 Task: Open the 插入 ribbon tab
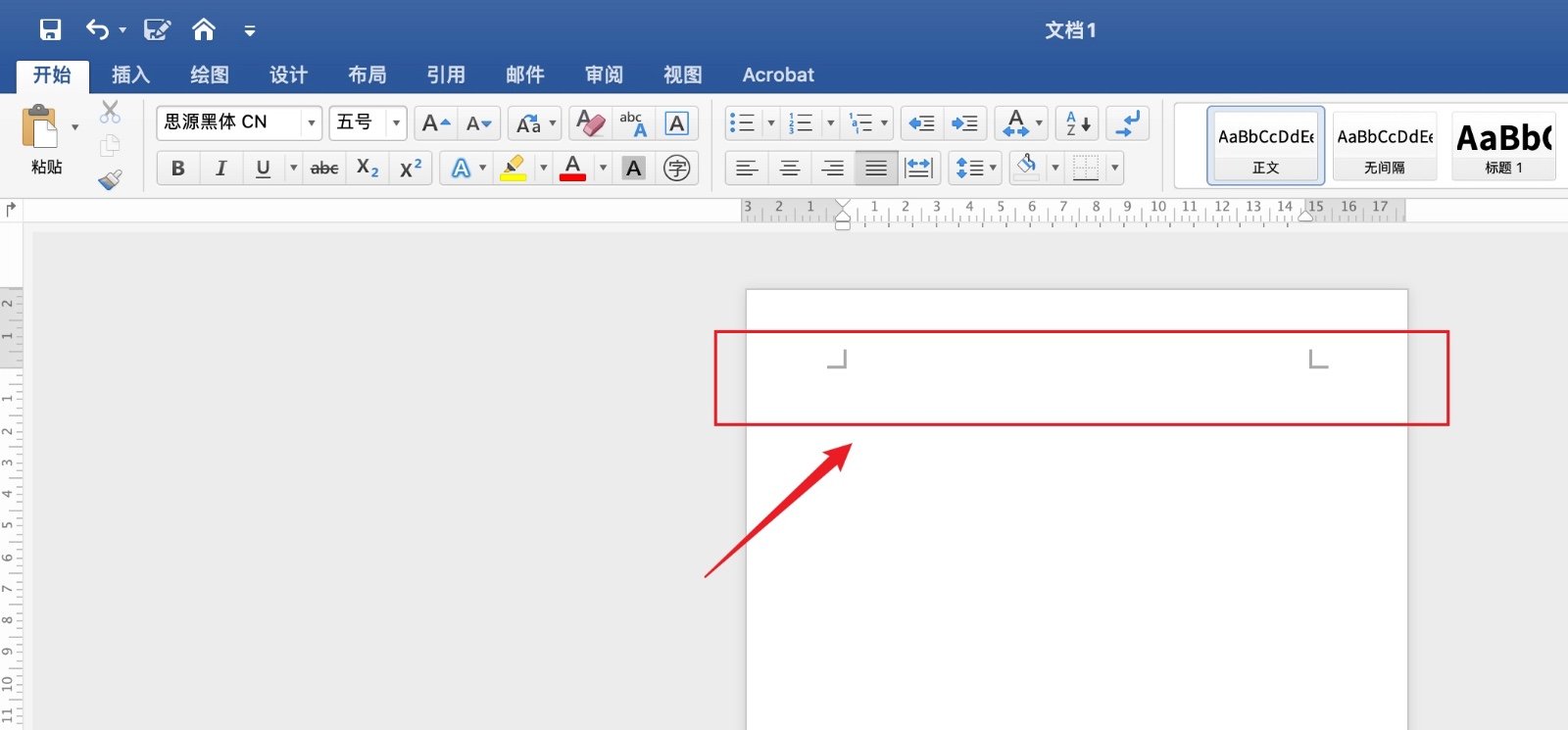click(130, 75)
